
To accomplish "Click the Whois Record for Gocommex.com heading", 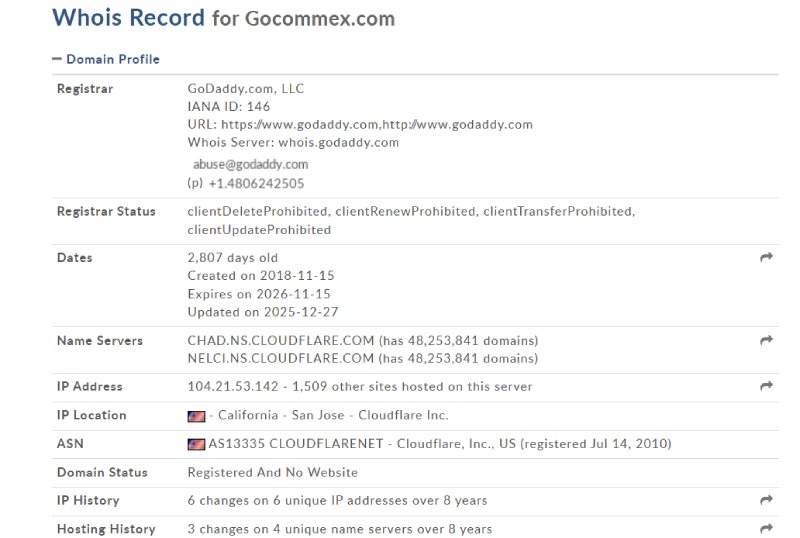I will [224, 18].
